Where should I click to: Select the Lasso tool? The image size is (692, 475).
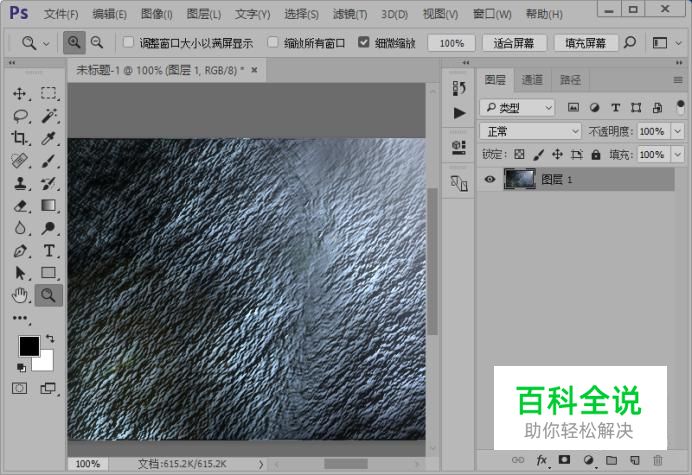20,116
